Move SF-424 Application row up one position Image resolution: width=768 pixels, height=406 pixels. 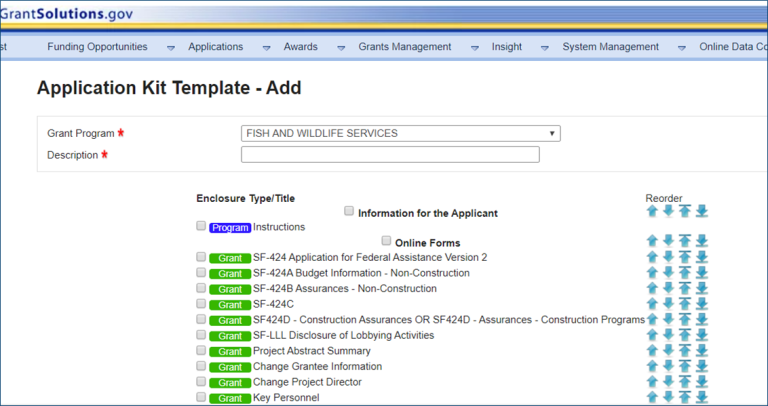point(652,257)
